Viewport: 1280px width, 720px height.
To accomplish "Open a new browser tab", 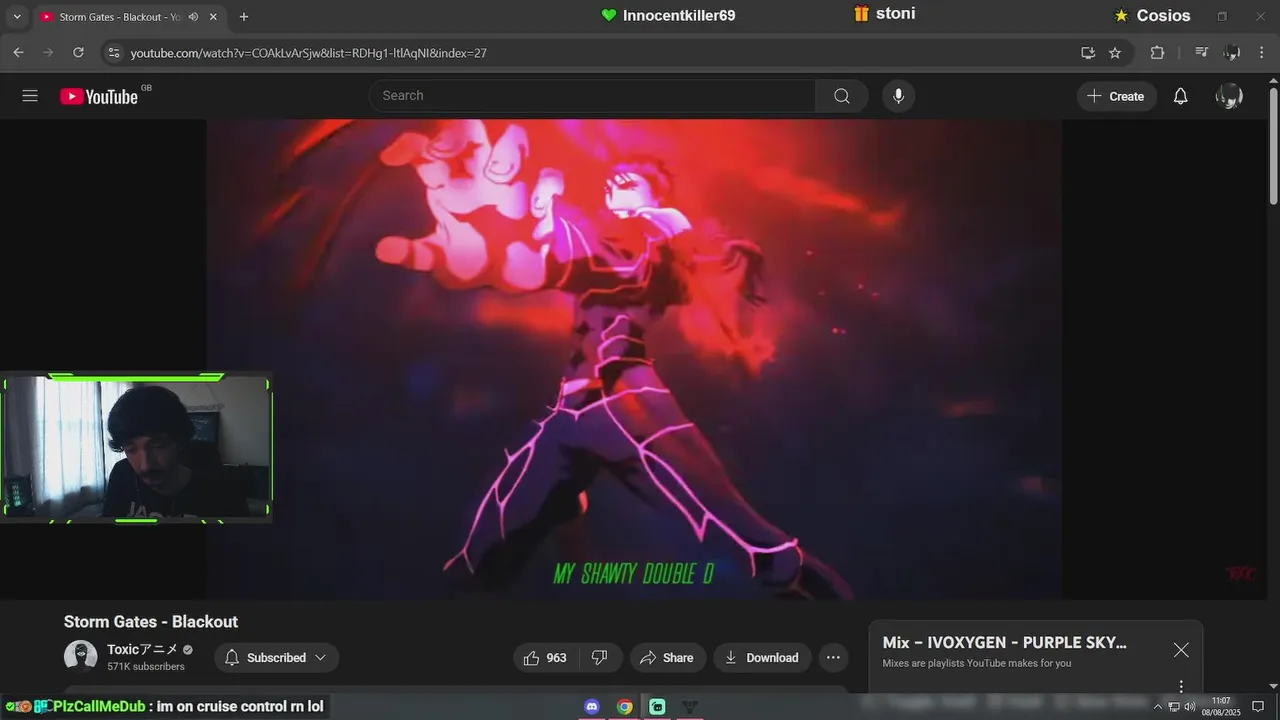I will 244,17.
